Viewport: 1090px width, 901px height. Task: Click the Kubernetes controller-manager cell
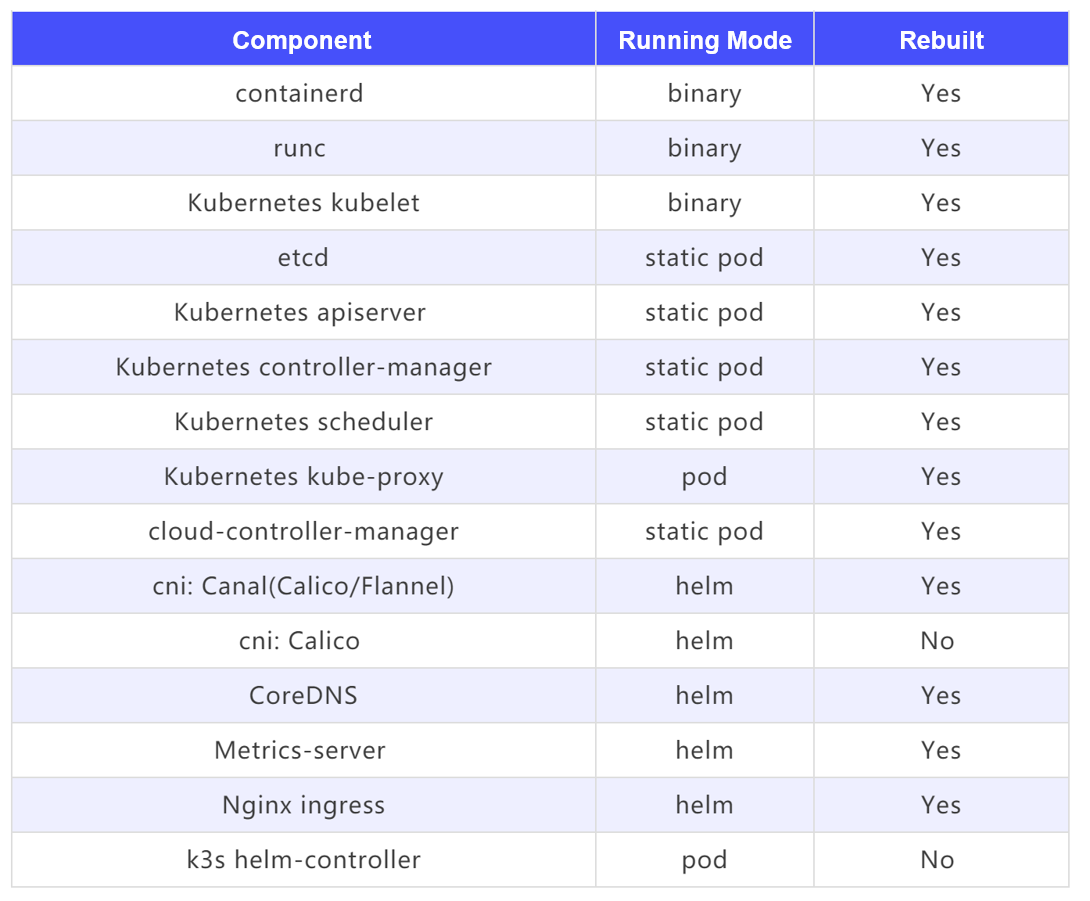pyautogui.click(x=303, y=368)
